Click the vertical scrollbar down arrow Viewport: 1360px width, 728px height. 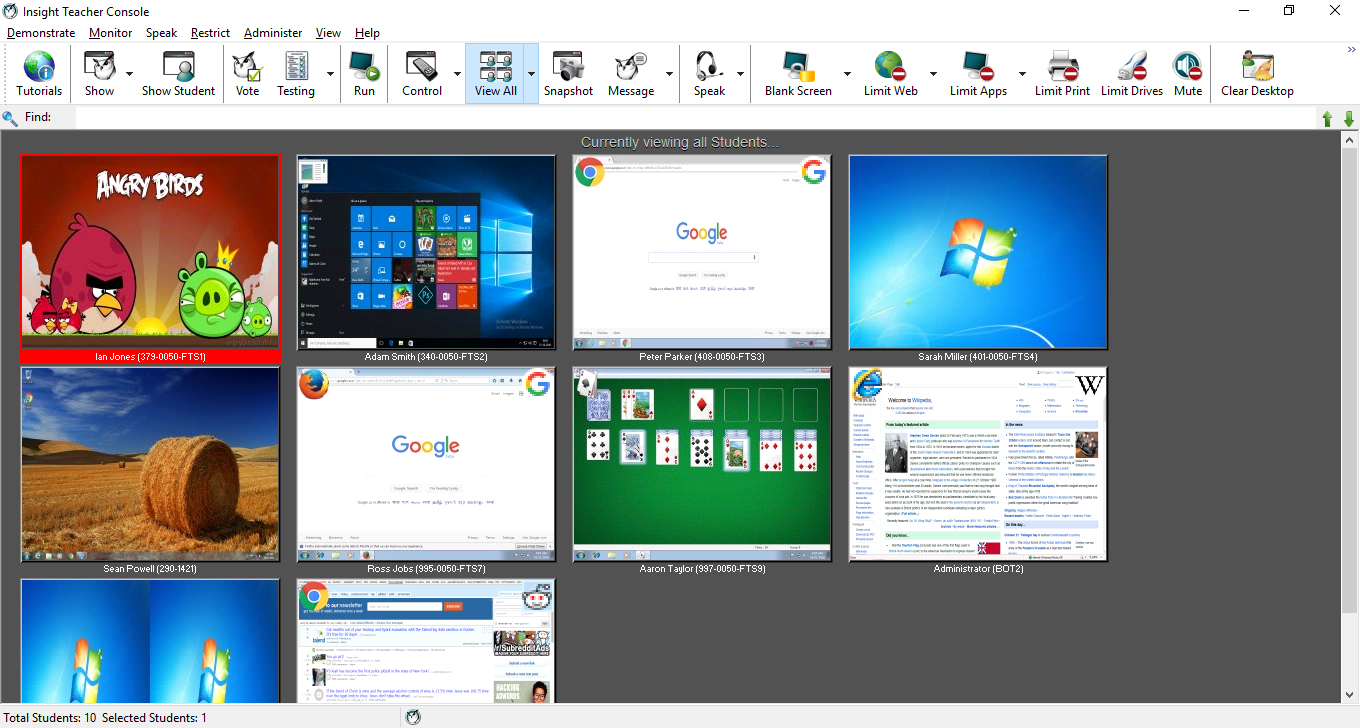[1350, 695]
